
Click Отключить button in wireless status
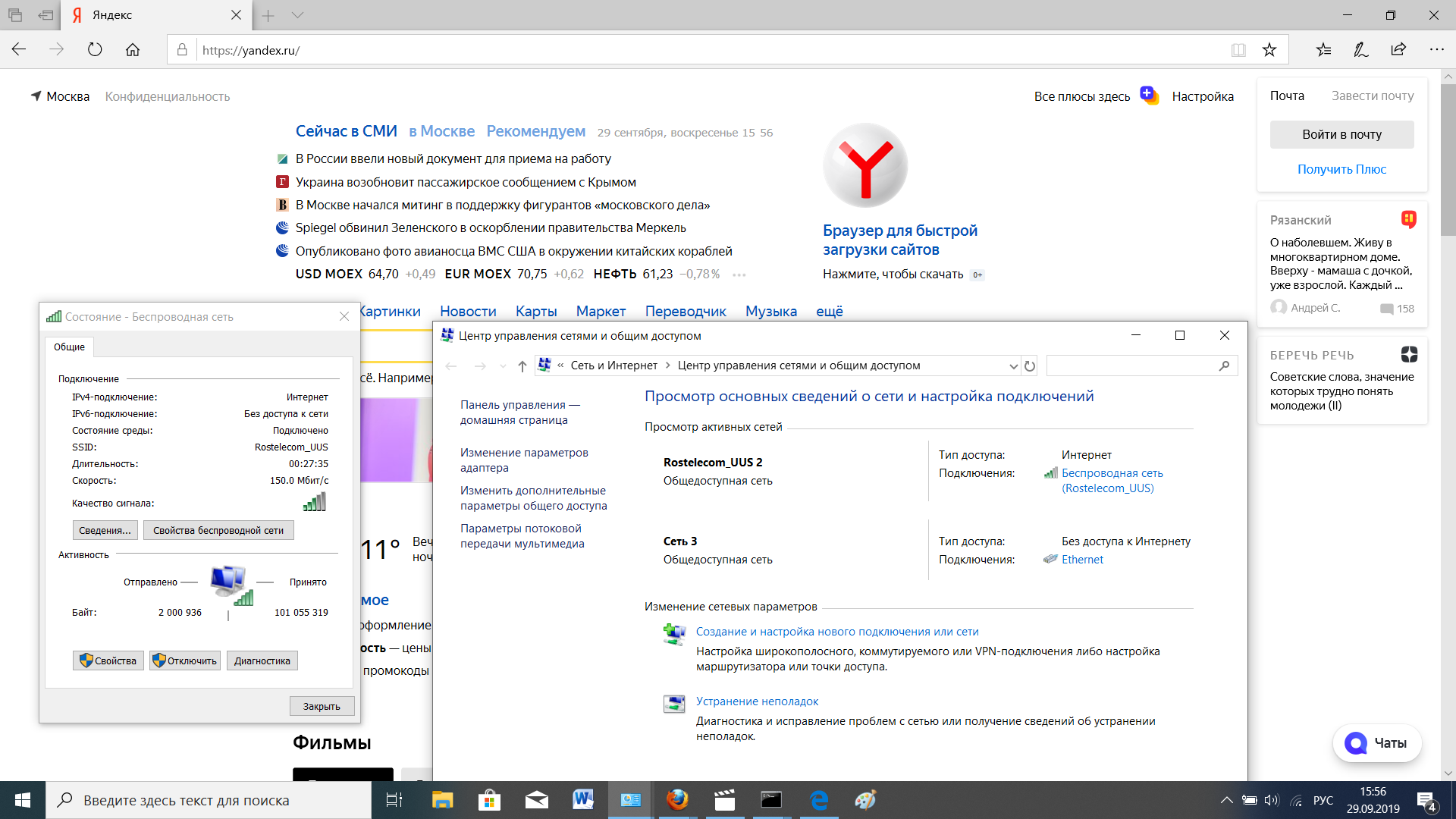pyautogui.click(x=185, y=661)
